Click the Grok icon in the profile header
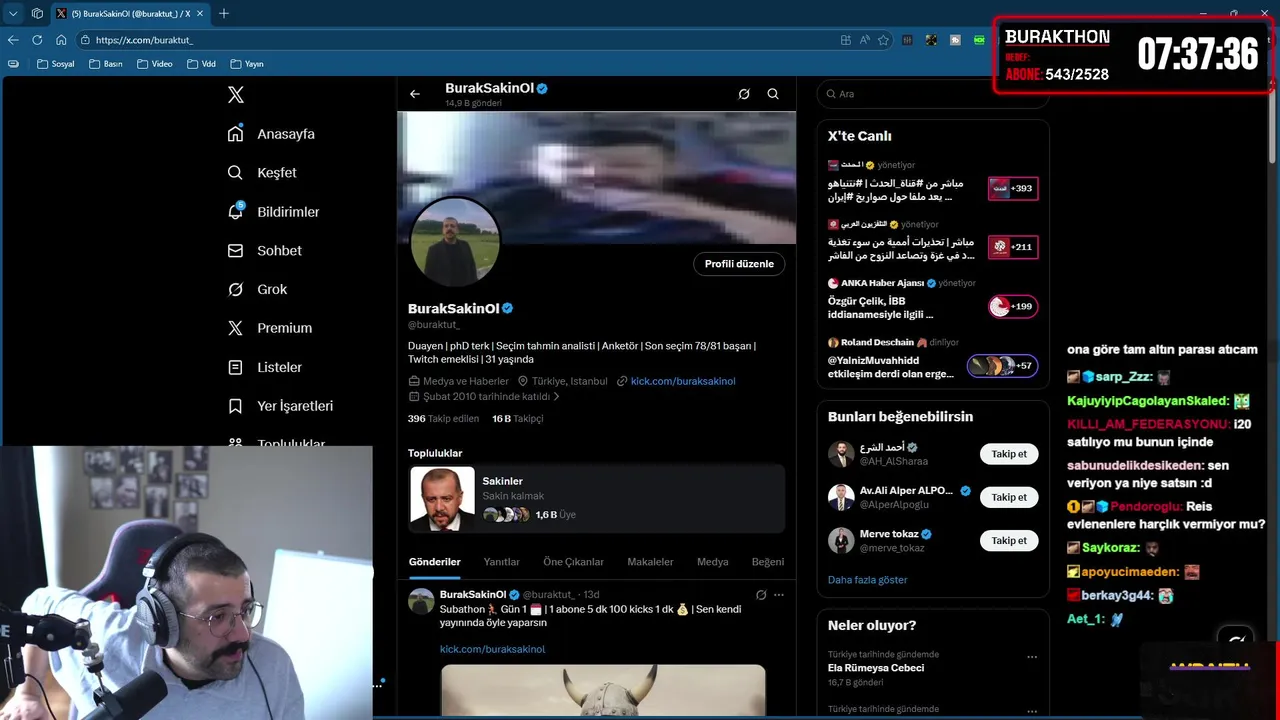 [744, 94]
